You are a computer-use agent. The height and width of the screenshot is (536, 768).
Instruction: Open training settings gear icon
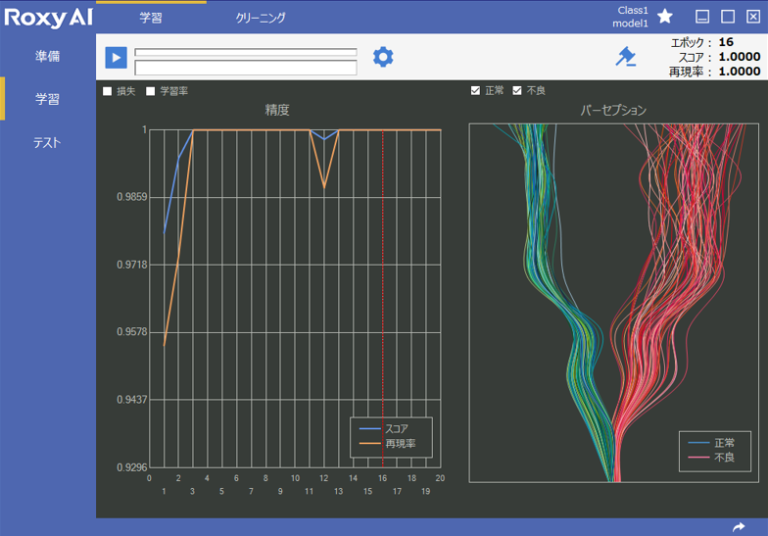coord(383,57)
